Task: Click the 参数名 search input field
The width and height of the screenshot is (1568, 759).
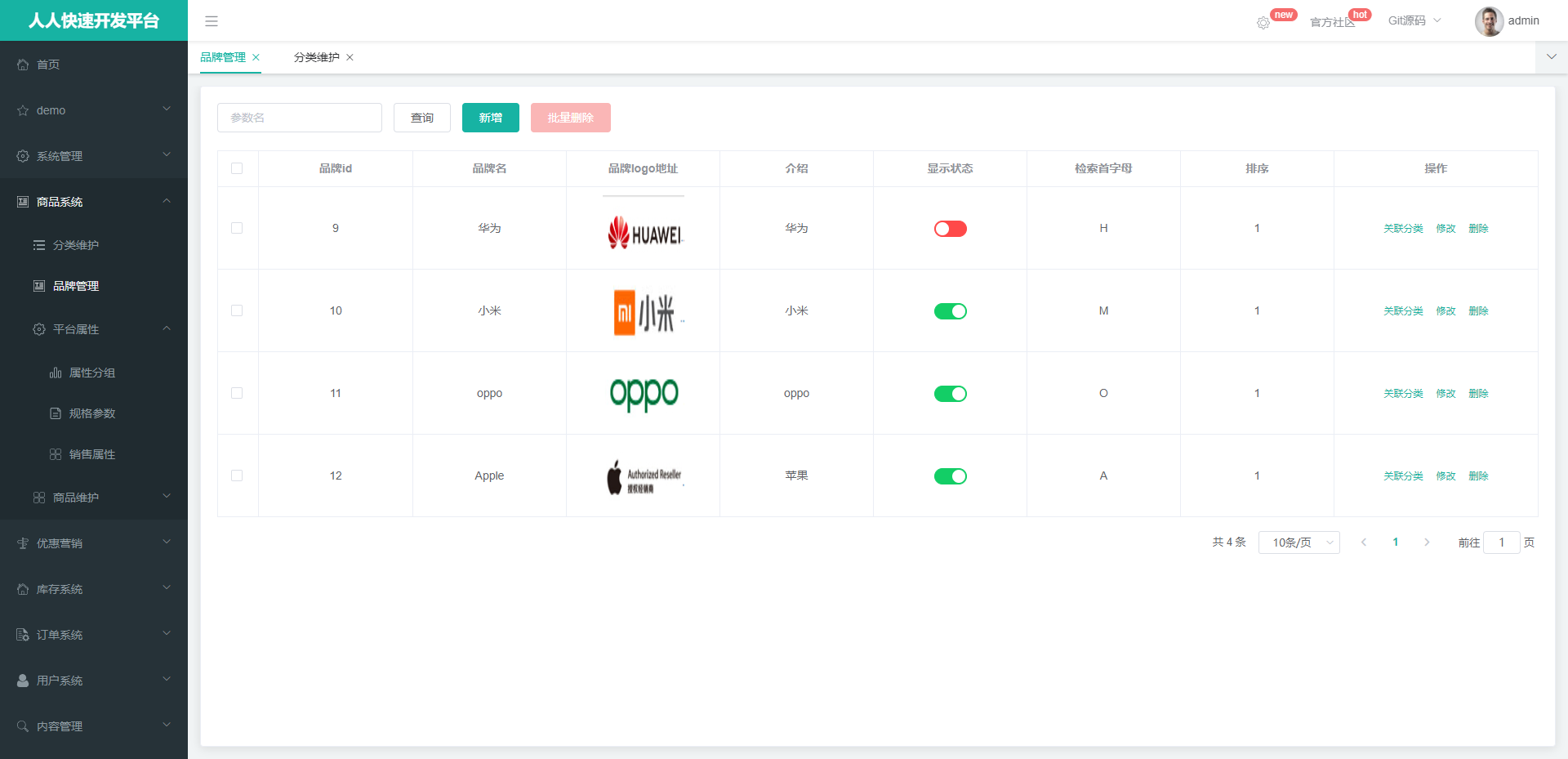Action: (x=300, y=118)
